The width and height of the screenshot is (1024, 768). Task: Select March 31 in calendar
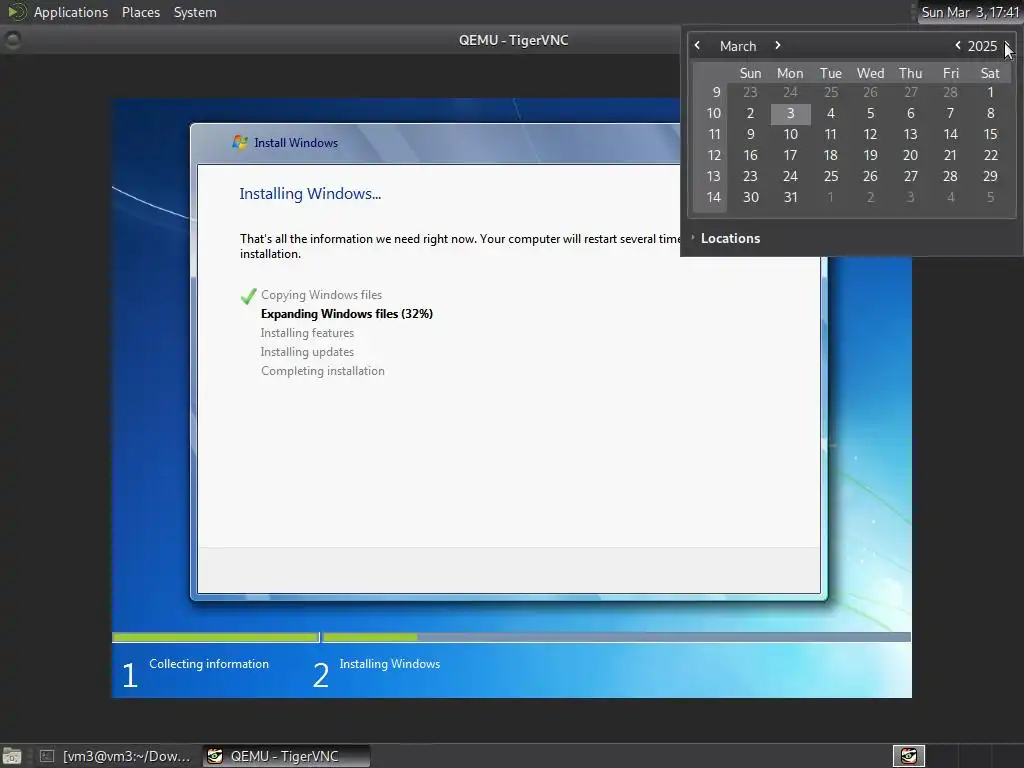(x=790, y=197)
